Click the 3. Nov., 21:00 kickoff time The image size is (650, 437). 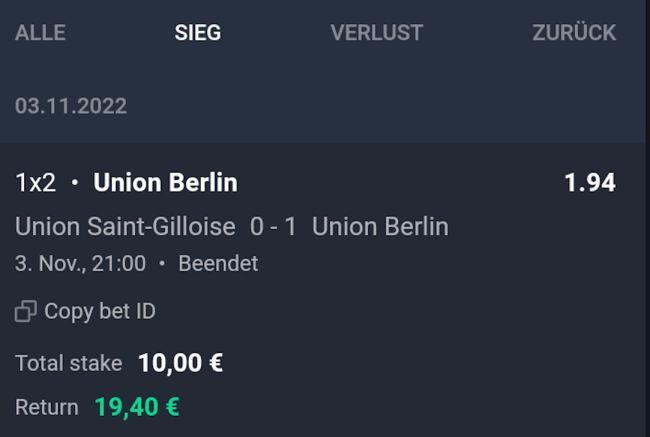(x=80, y=264)
